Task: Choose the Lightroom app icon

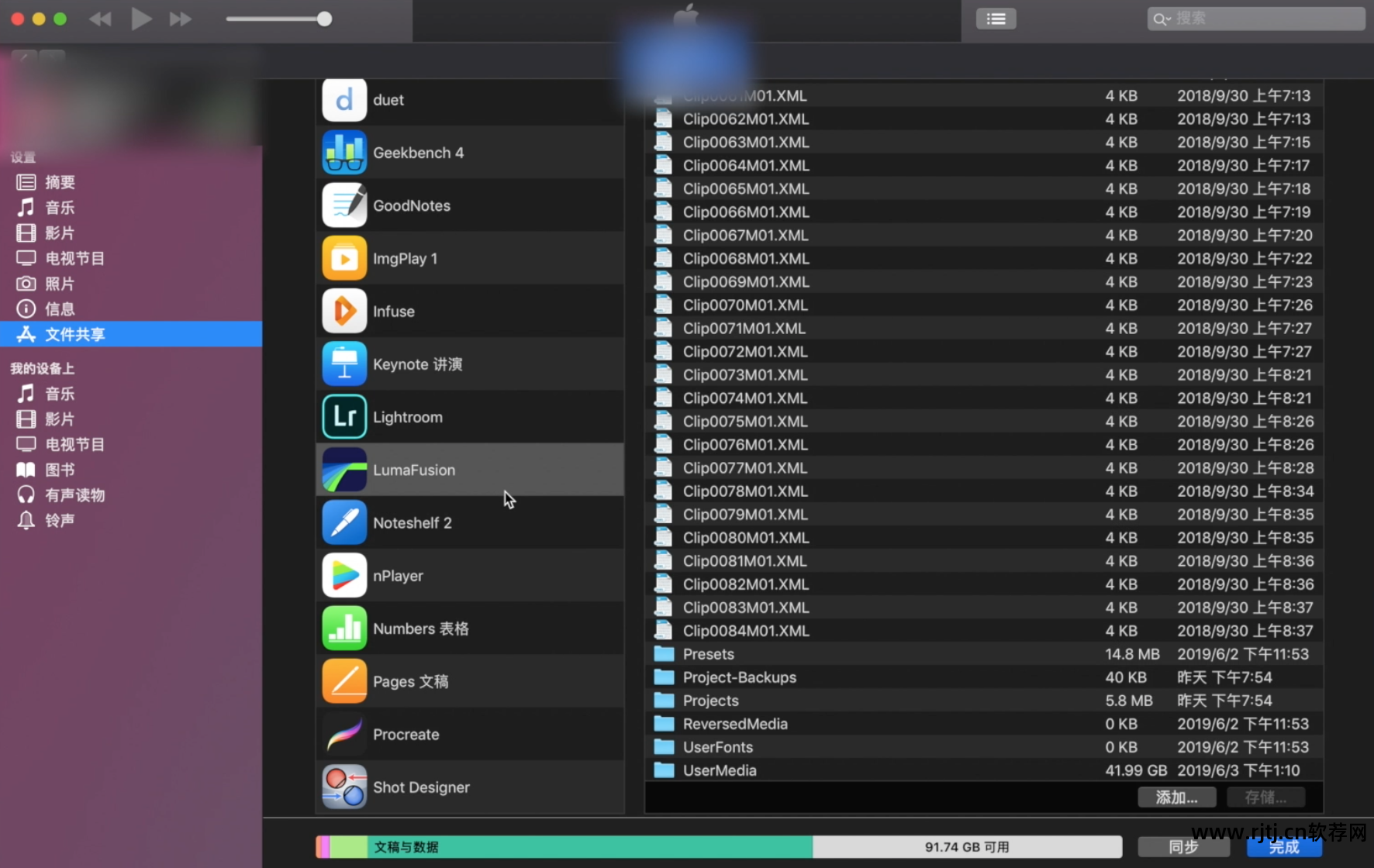Action: point(344,417)
